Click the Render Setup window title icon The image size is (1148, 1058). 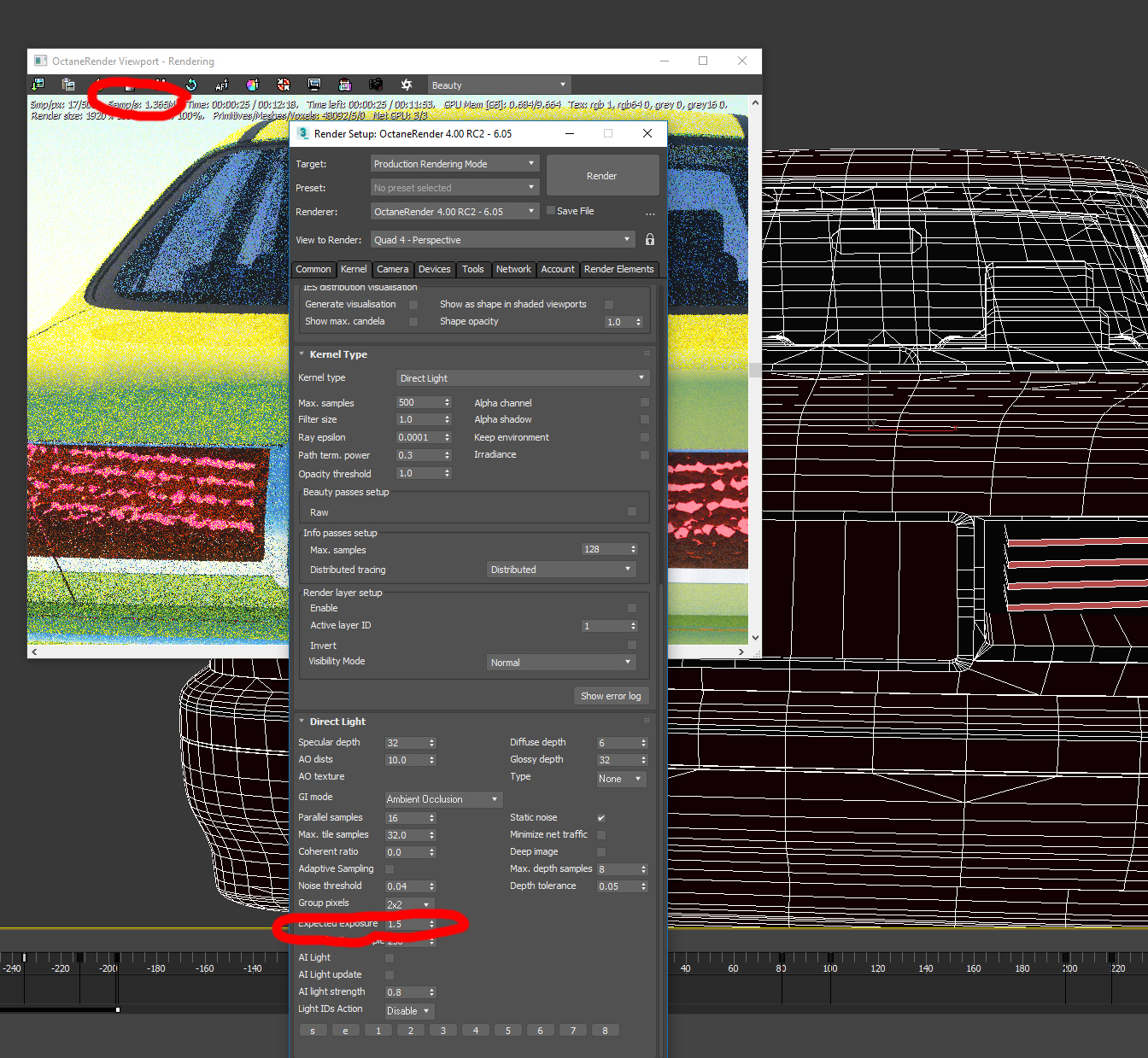(x=303, y=133)
